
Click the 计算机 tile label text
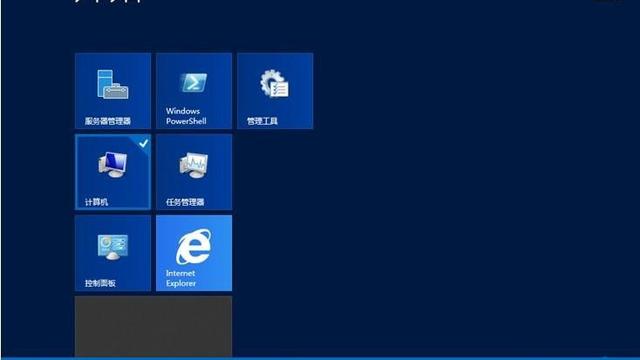96,202
